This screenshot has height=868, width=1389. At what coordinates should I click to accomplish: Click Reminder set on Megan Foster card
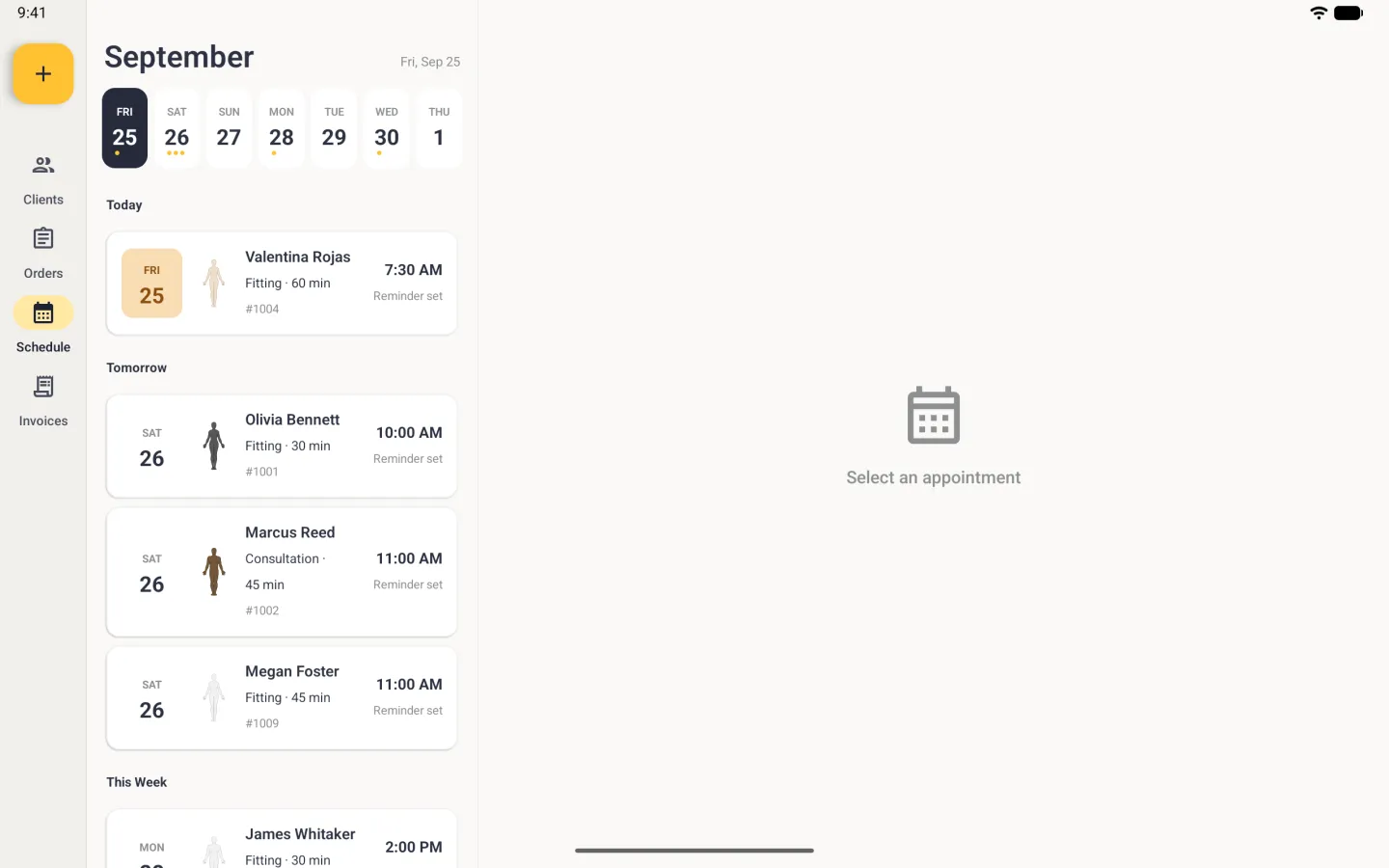[408, 711]
